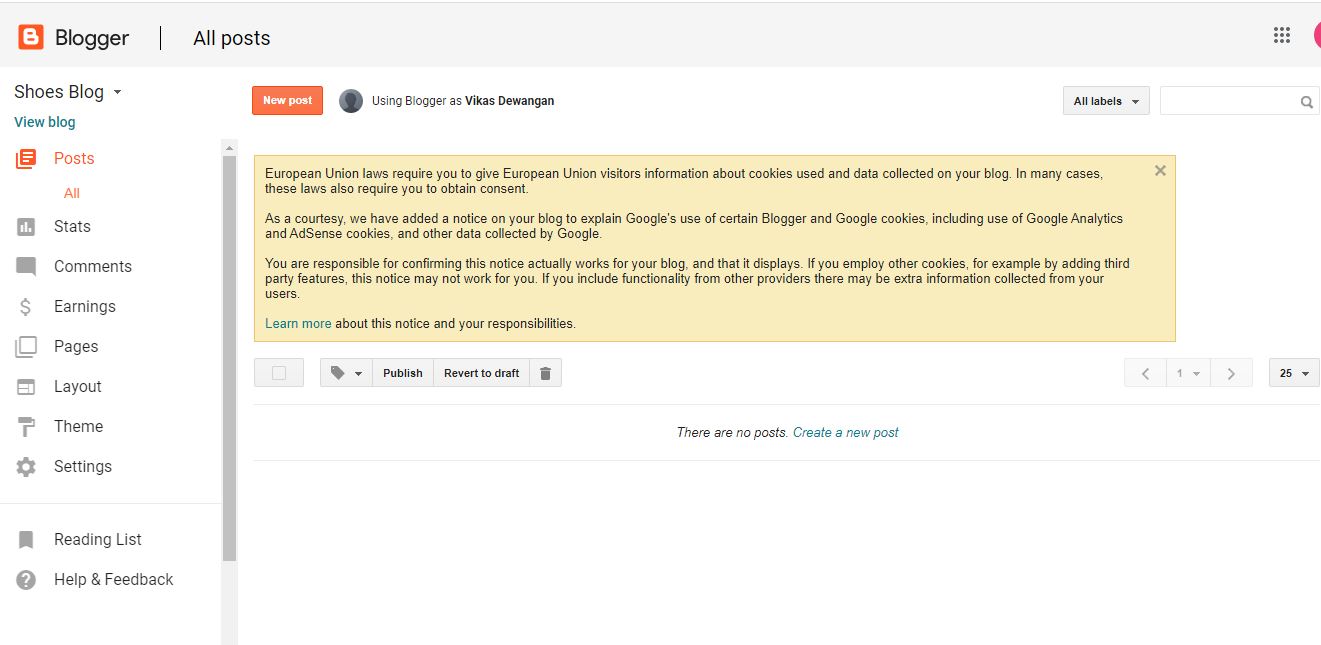This screenshot has width=1321, height=645.
Task: Open Reading List in sidebar
Action: point(98,540)
